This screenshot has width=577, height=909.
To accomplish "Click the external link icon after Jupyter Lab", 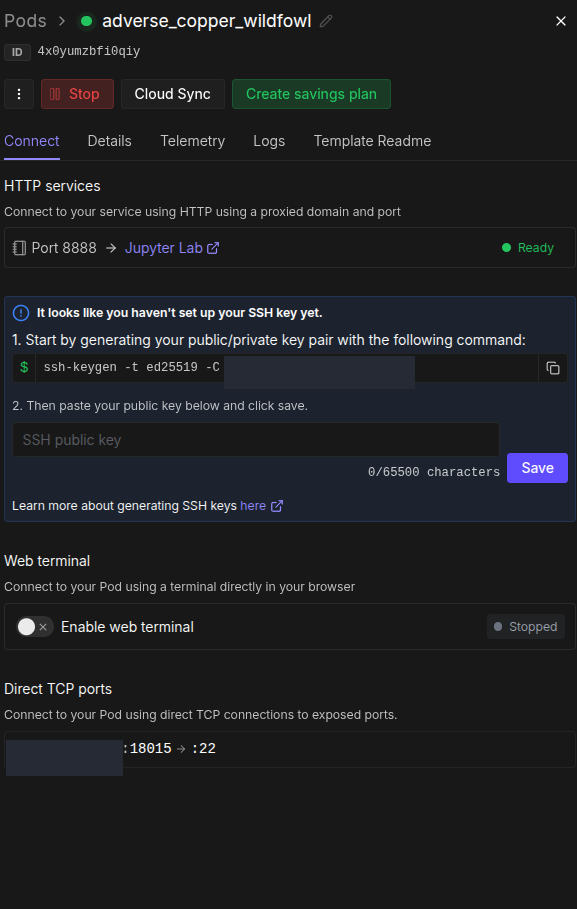I will pyautogui.click(x=213, y=248).
